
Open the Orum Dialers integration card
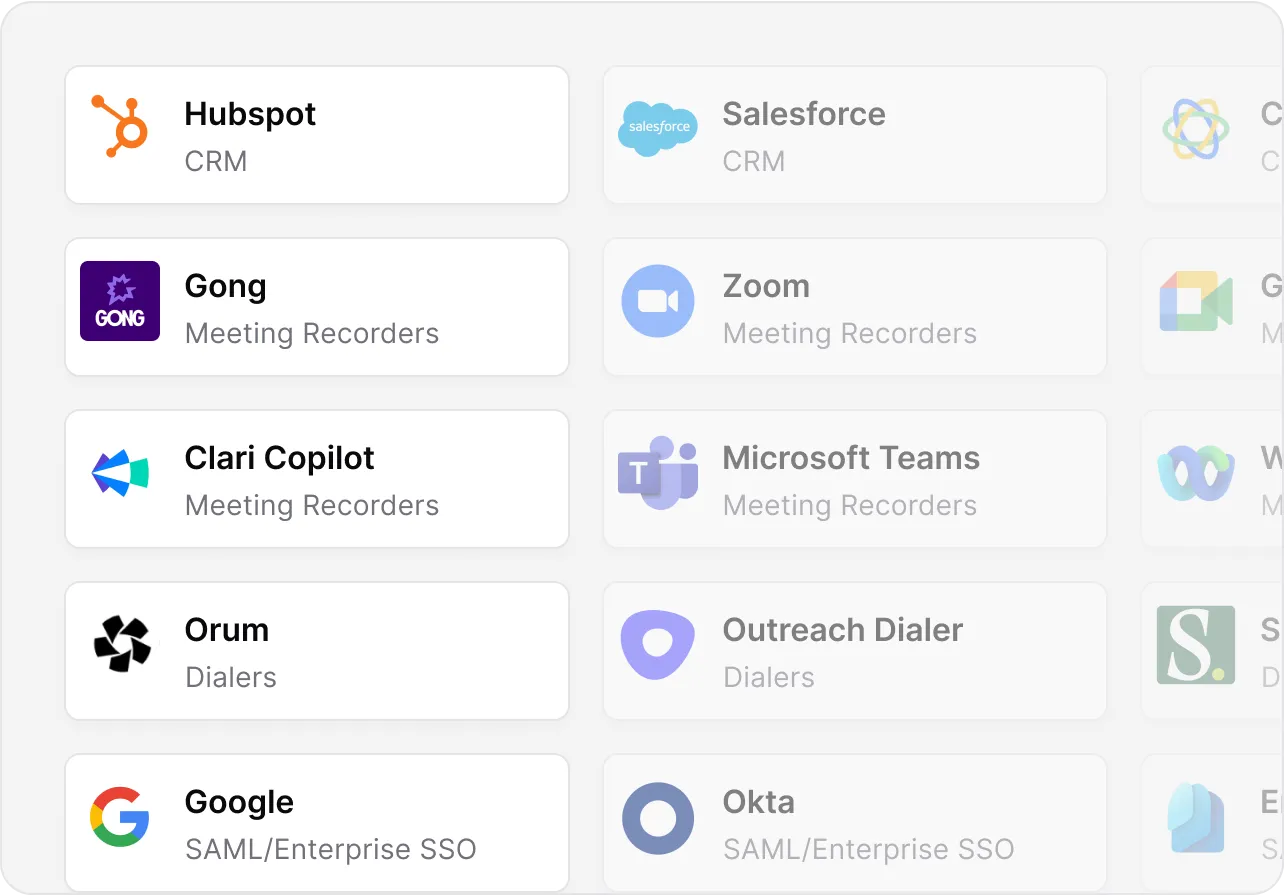[x=317, y=651]
